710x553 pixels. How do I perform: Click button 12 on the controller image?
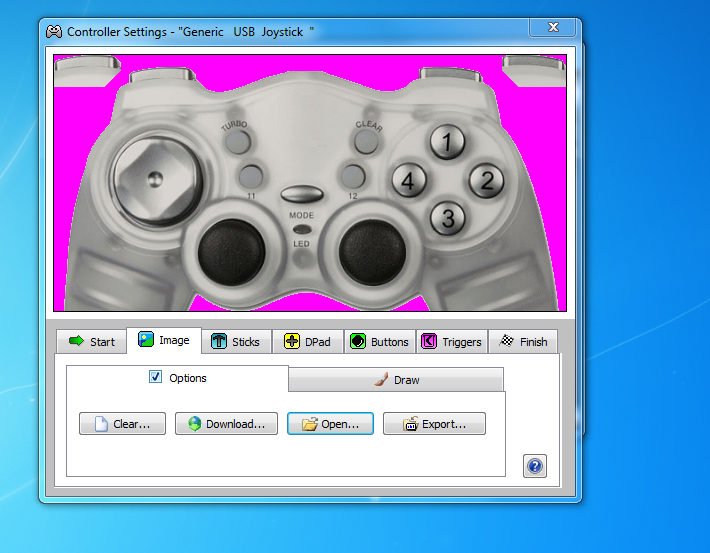(353, 176)
